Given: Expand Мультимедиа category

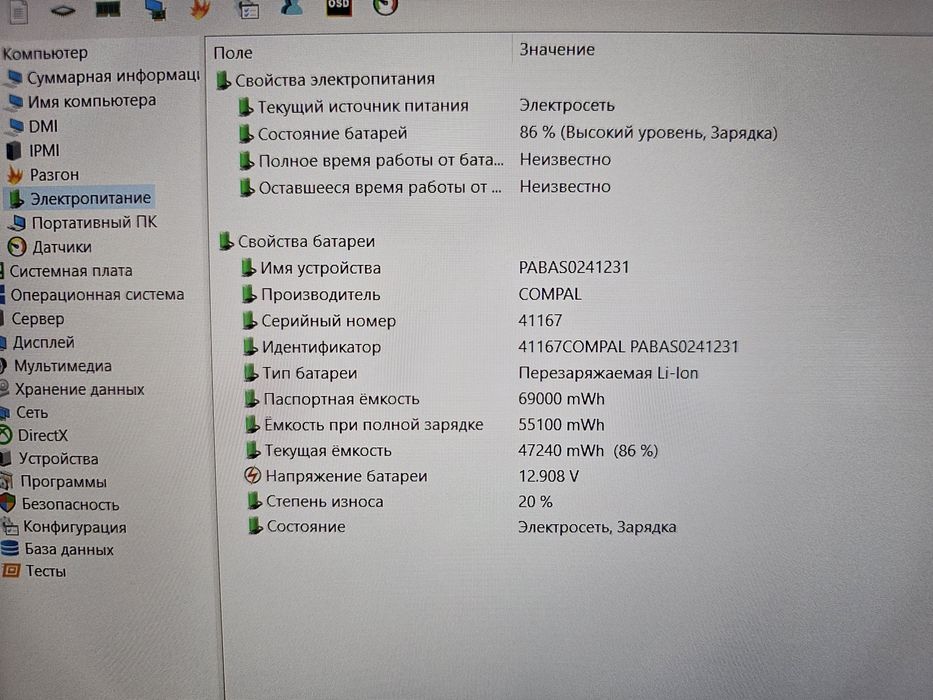Looking at the screenshot, I should pos(56,366).
